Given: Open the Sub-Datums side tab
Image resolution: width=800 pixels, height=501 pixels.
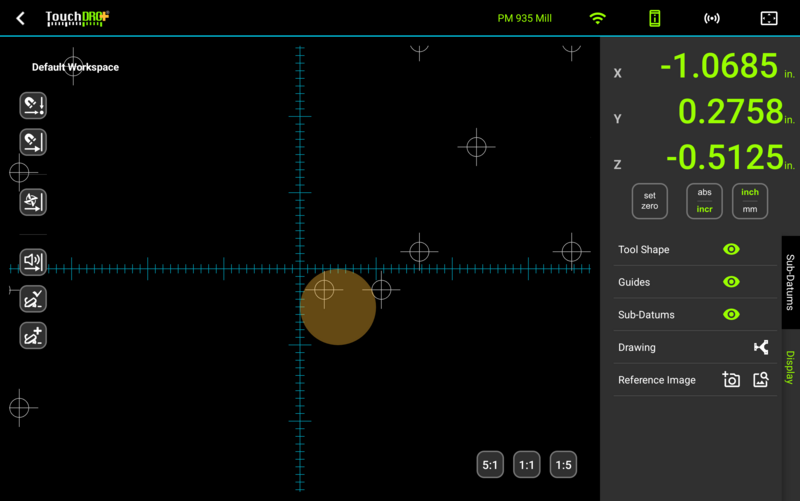Looking at the screenshot, I should [790, 282].
